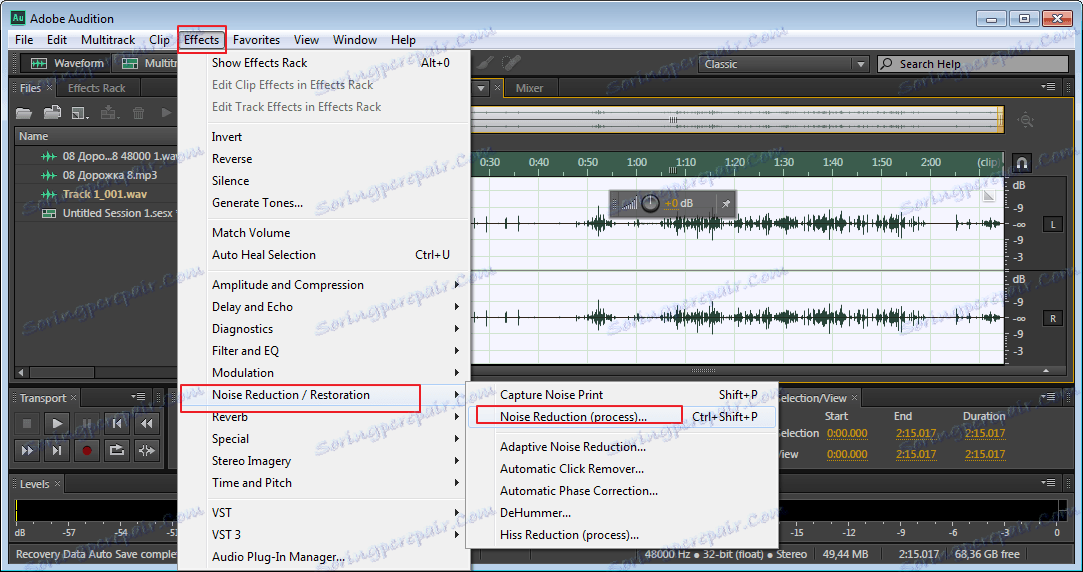Open the Favorites menu
The width and height of the screenshot is (1083, 572).
click(256, 40)
